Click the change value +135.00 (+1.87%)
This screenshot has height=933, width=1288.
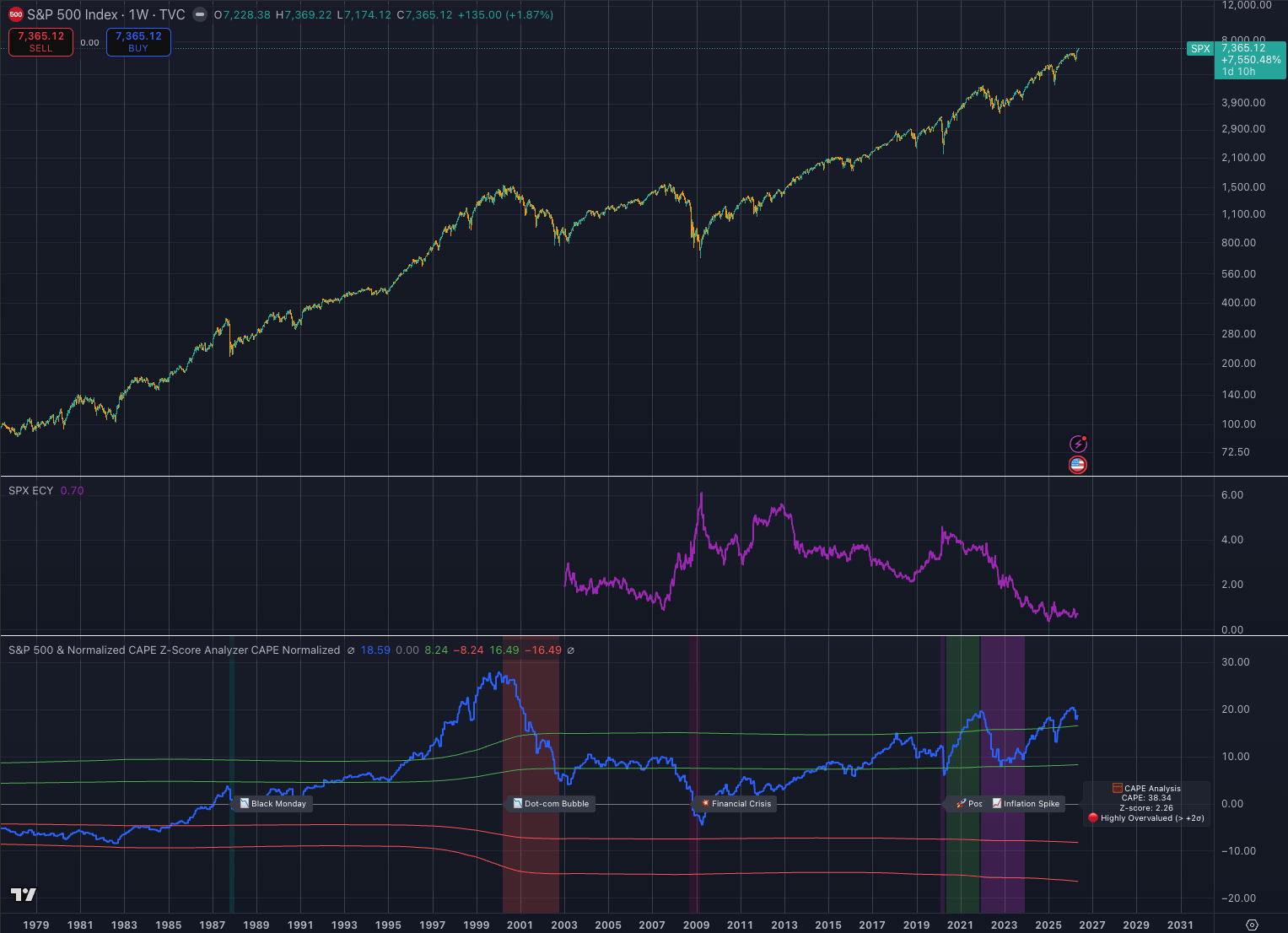(x=506, y=14)
